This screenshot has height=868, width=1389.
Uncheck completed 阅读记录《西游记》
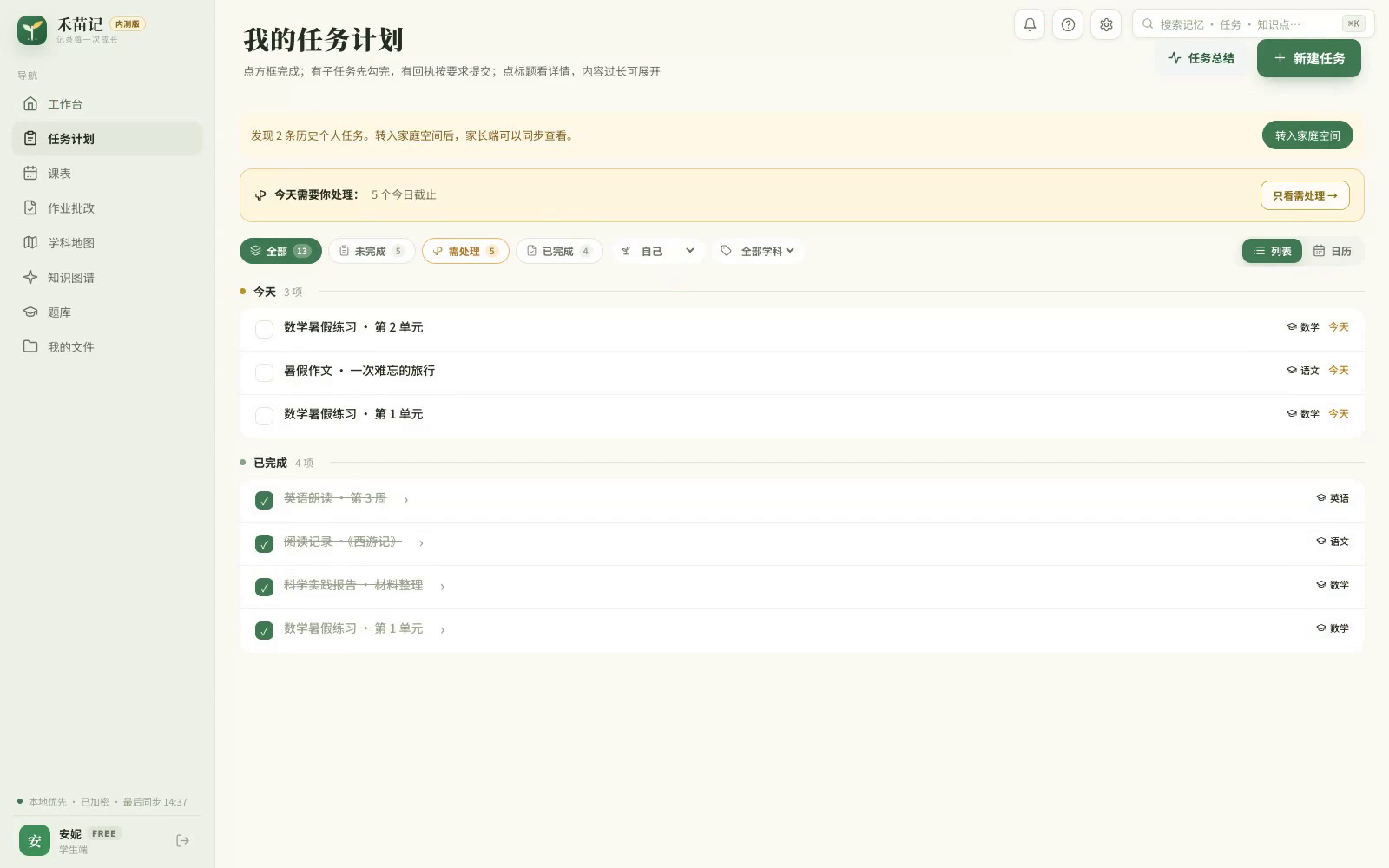point(265,543)
